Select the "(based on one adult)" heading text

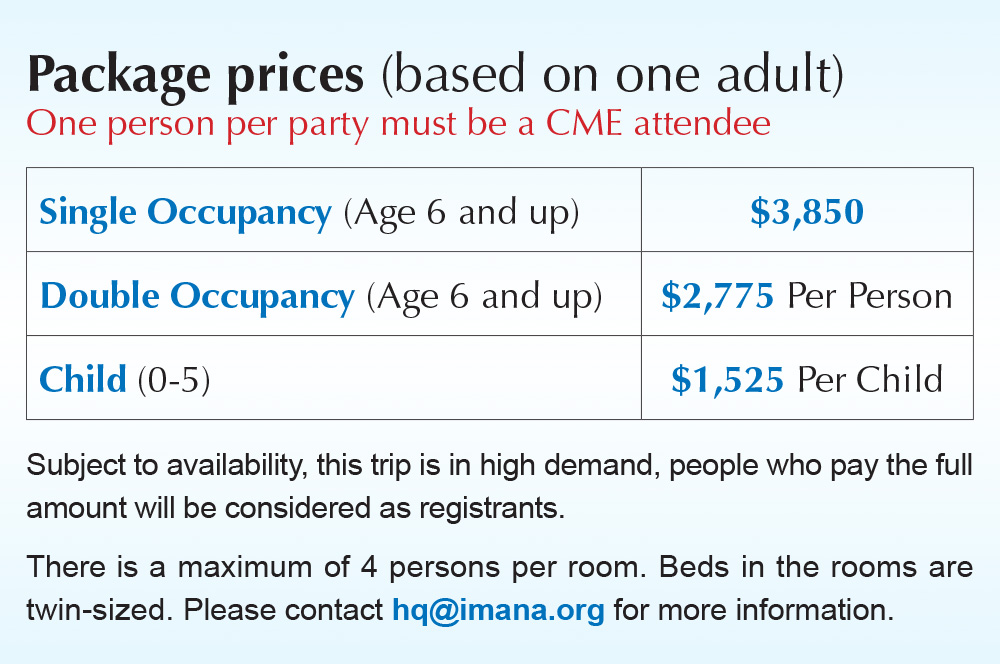point(612,75)
